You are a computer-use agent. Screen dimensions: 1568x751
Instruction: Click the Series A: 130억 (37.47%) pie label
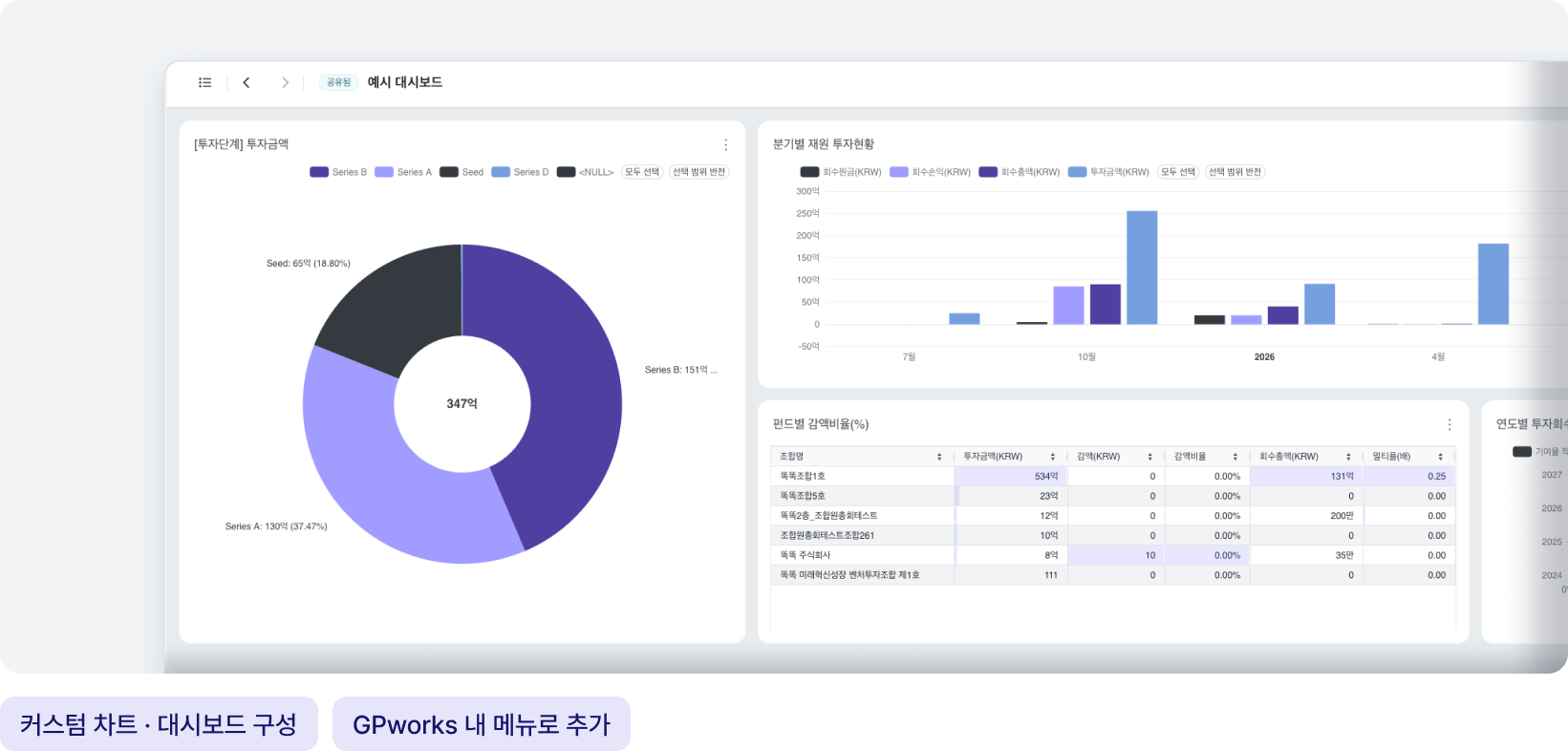pos(276,526)
